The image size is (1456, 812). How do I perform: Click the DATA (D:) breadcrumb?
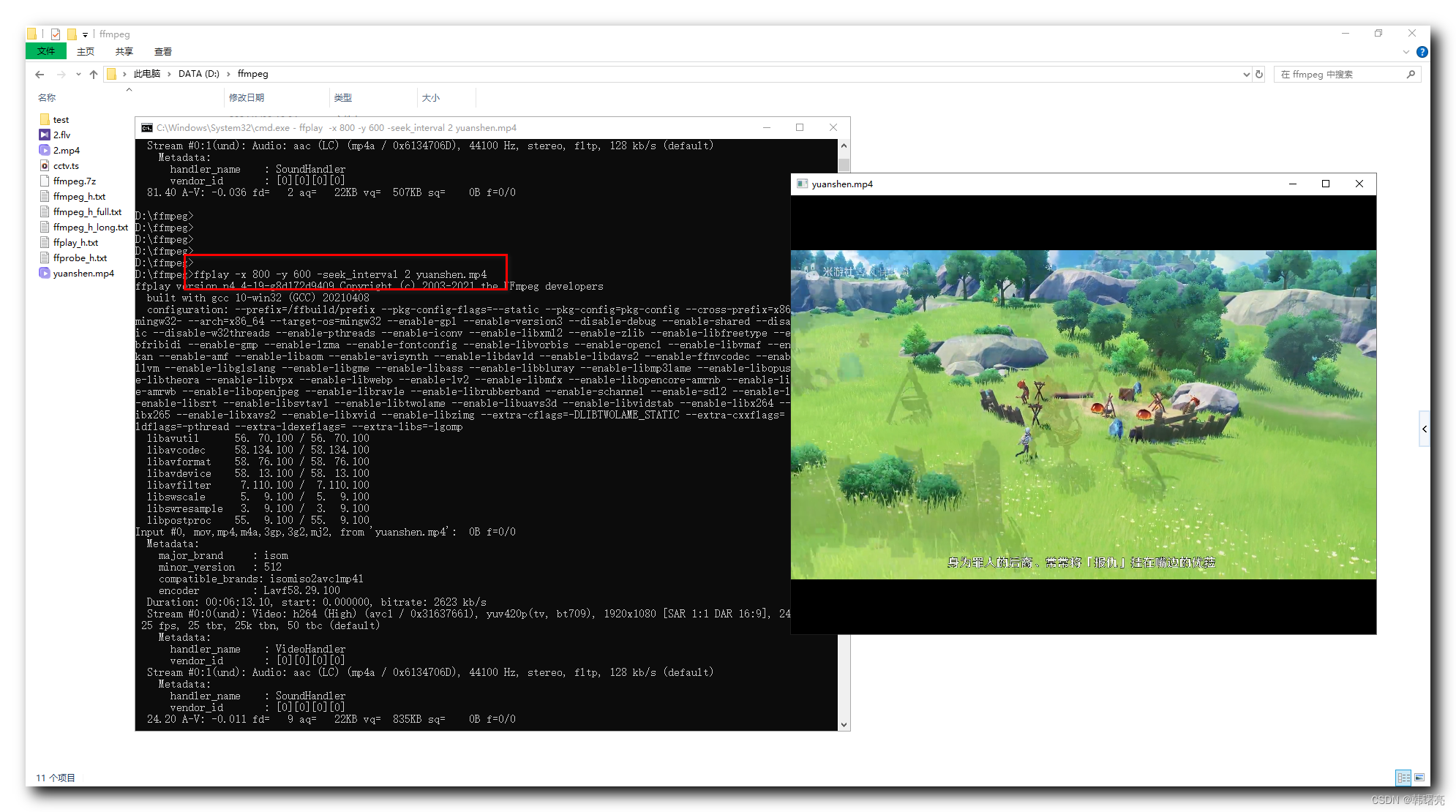coord(198,74)
